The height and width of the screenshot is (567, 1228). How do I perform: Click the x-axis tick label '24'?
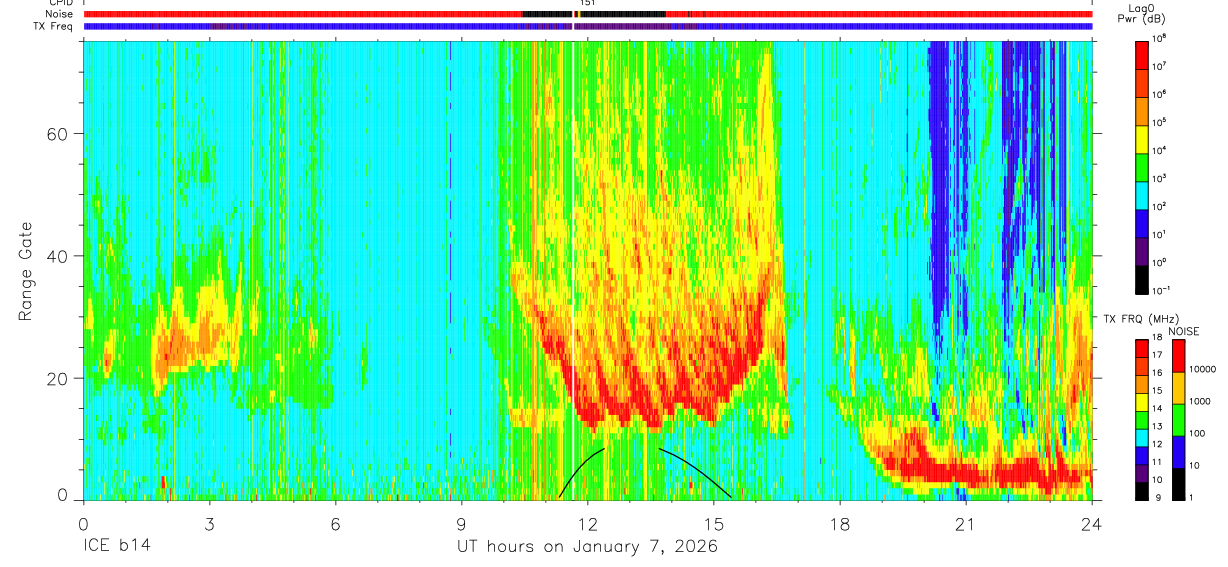(x=1092, y=524)
